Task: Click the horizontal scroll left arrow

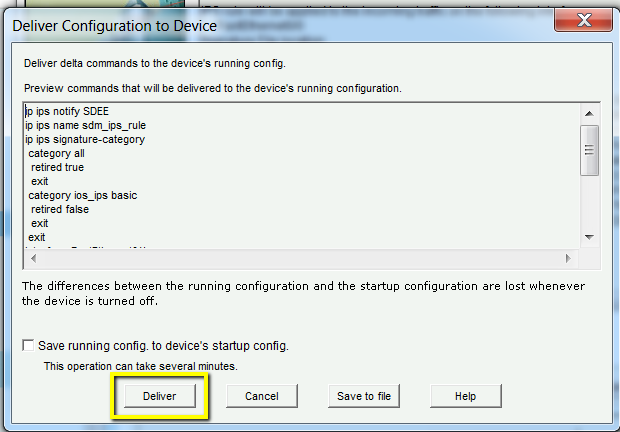Action: click(33, 258)
